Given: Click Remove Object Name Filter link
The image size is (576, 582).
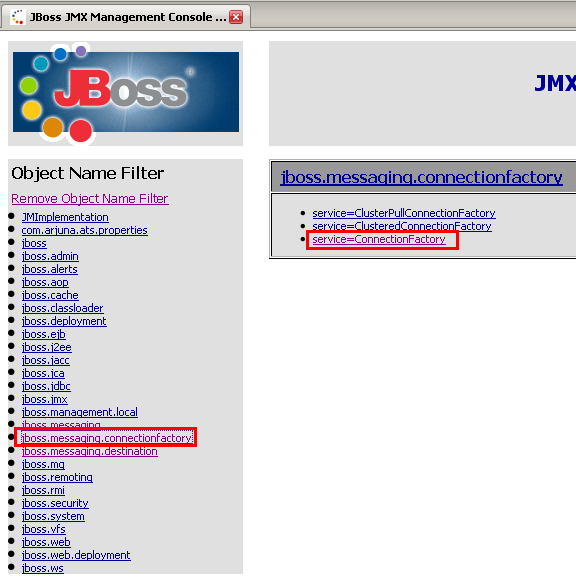Looking at the screenshot, I should 90,199.
